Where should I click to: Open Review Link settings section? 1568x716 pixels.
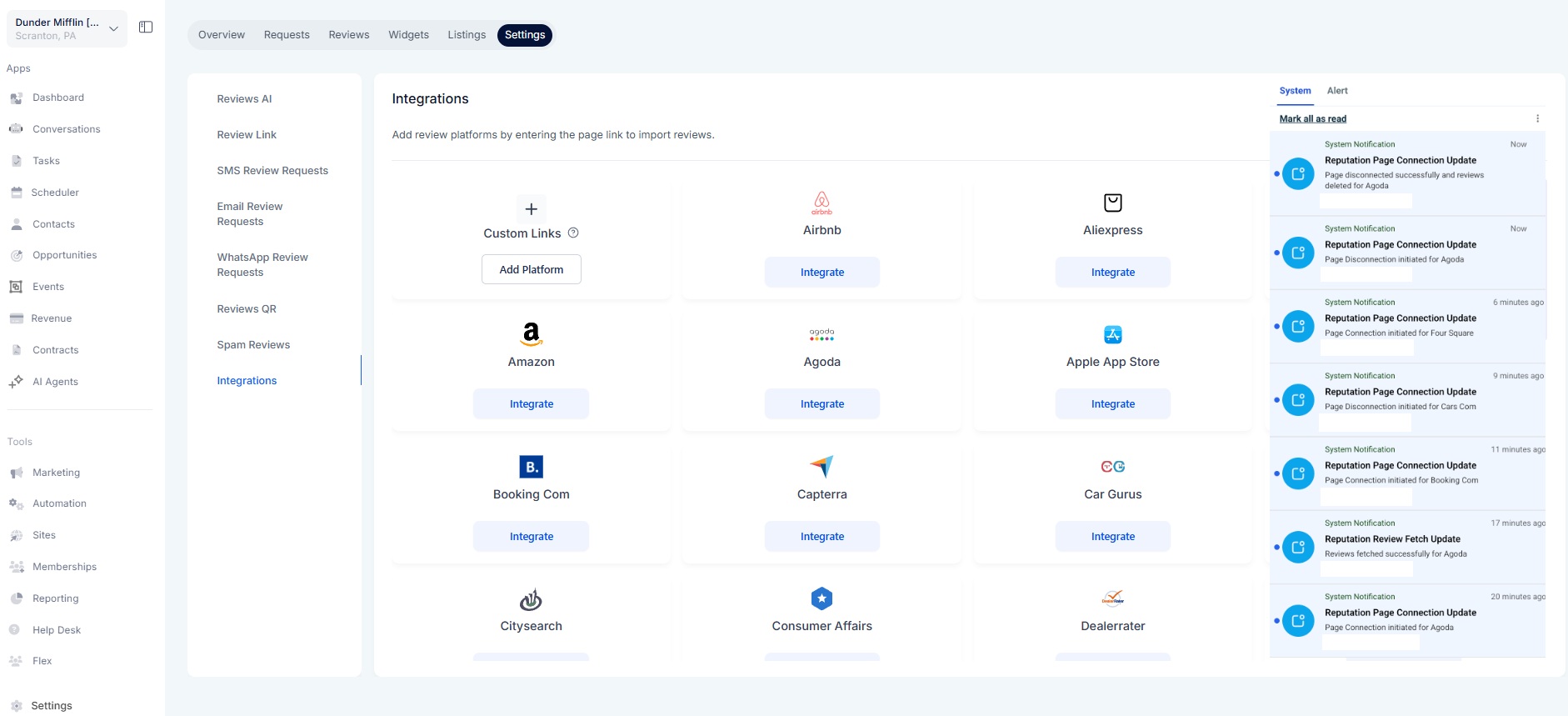pos(247,135)
